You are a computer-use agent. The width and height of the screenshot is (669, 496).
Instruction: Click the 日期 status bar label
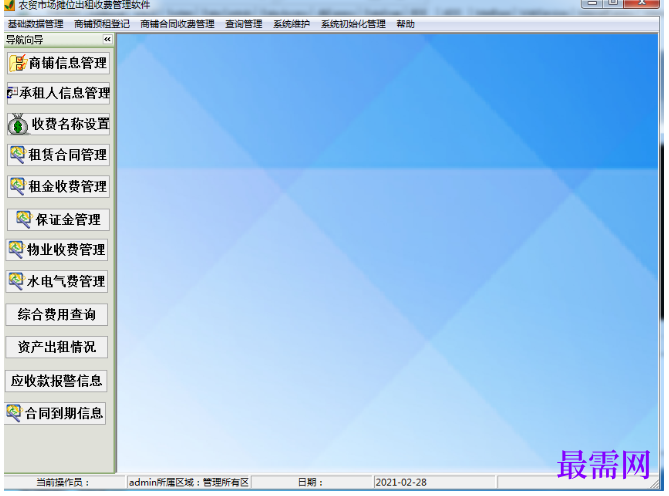click(x=310, y=482)
